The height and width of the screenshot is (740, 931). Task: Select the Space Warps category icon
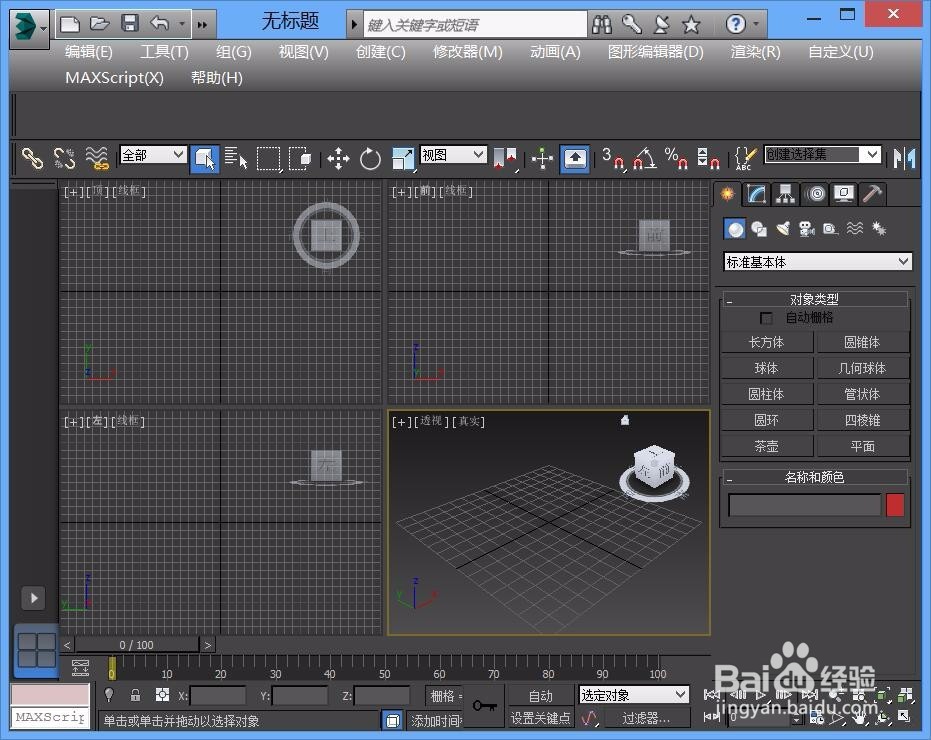pyautogui.click(x=854, y=229)
